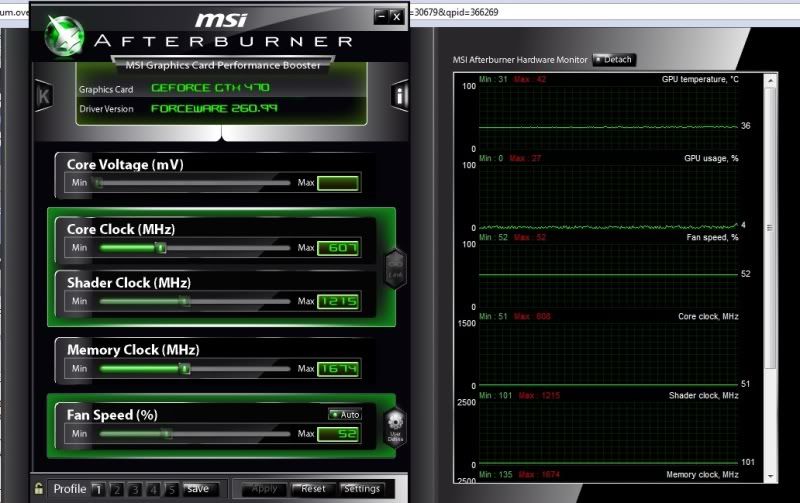Screen dimensions: 800x503
Task: Click the monitor scrollbar up arrow
Action: 770,81
